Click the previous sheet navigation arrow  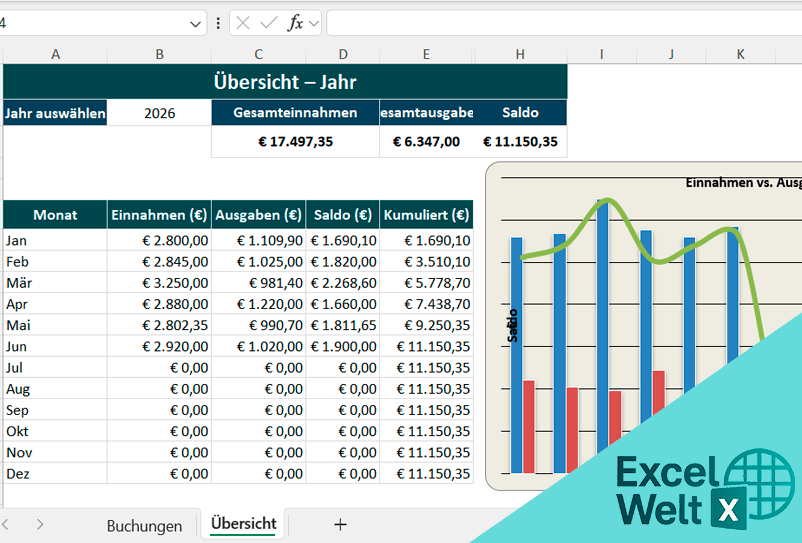(x=6, y=524)
